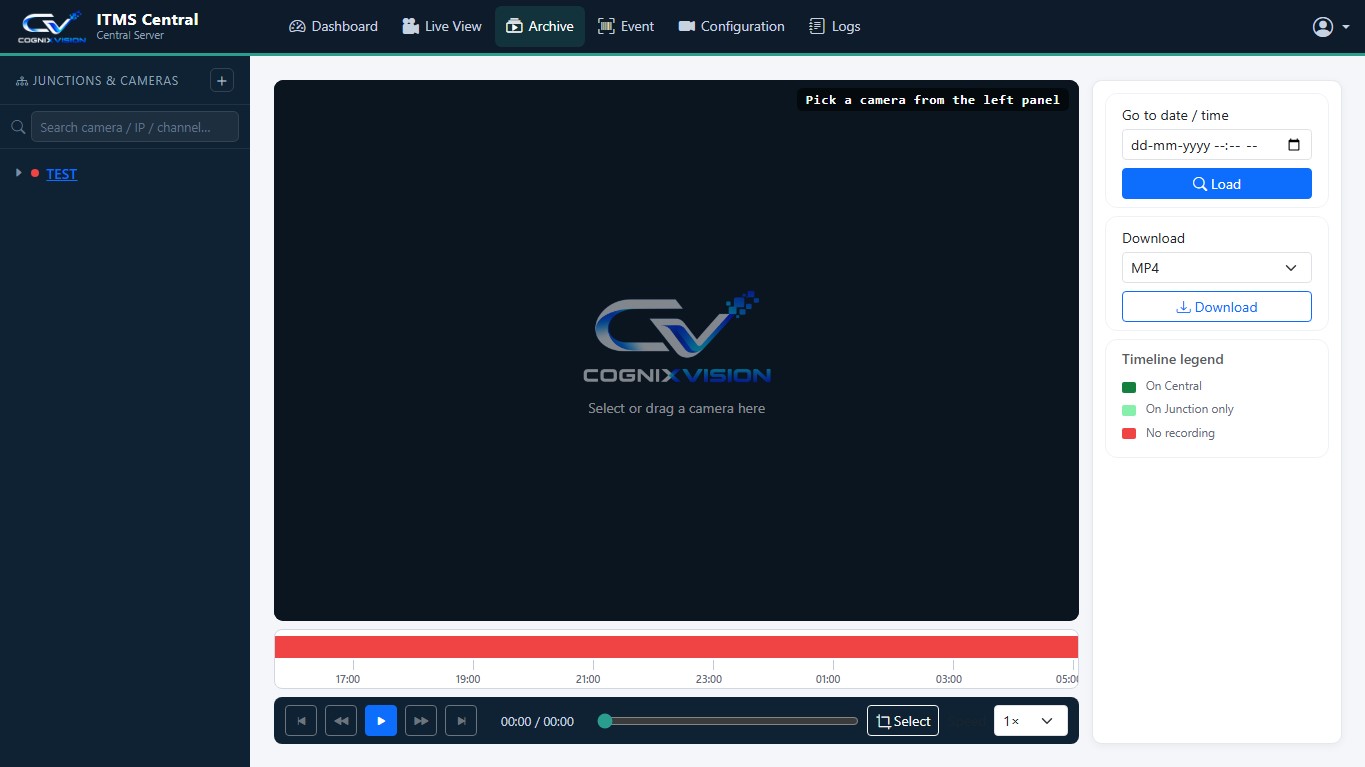1365x767 pixels.
Task: Click the date/time input field
Action: [x=1217, y=145]
